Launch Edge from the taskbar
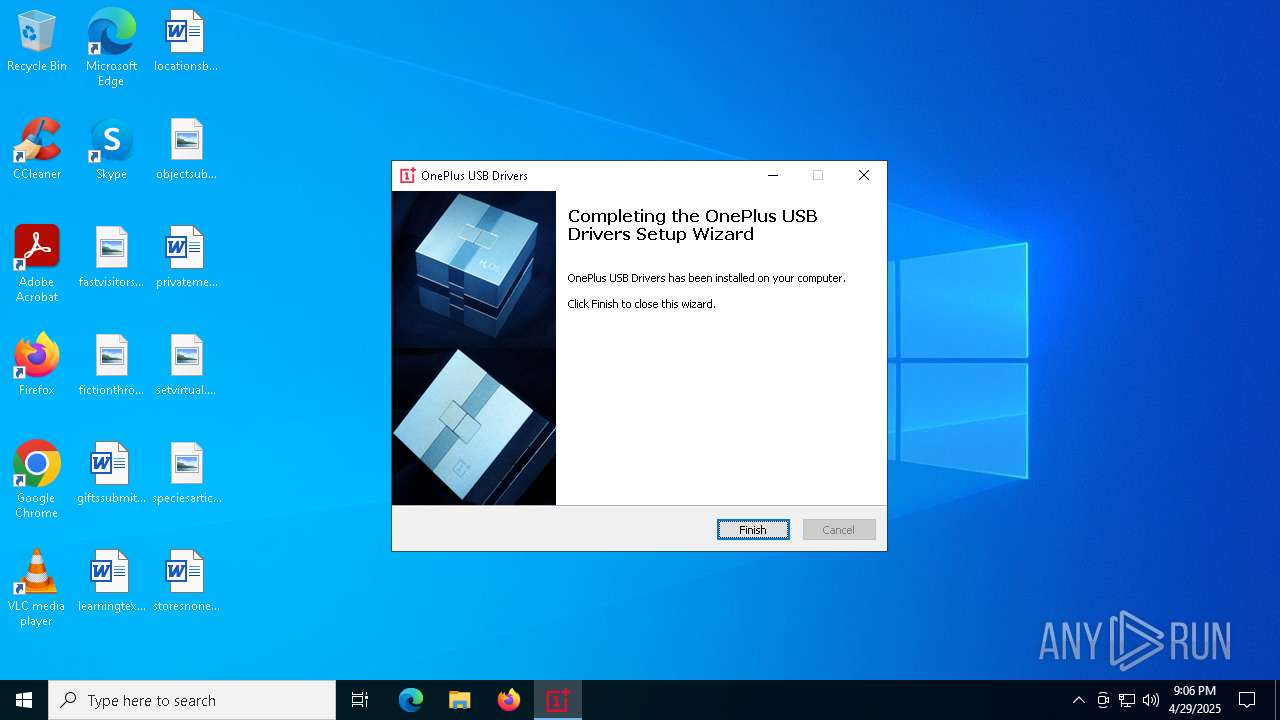The image size is (1280, 720). tap(411, 700)
